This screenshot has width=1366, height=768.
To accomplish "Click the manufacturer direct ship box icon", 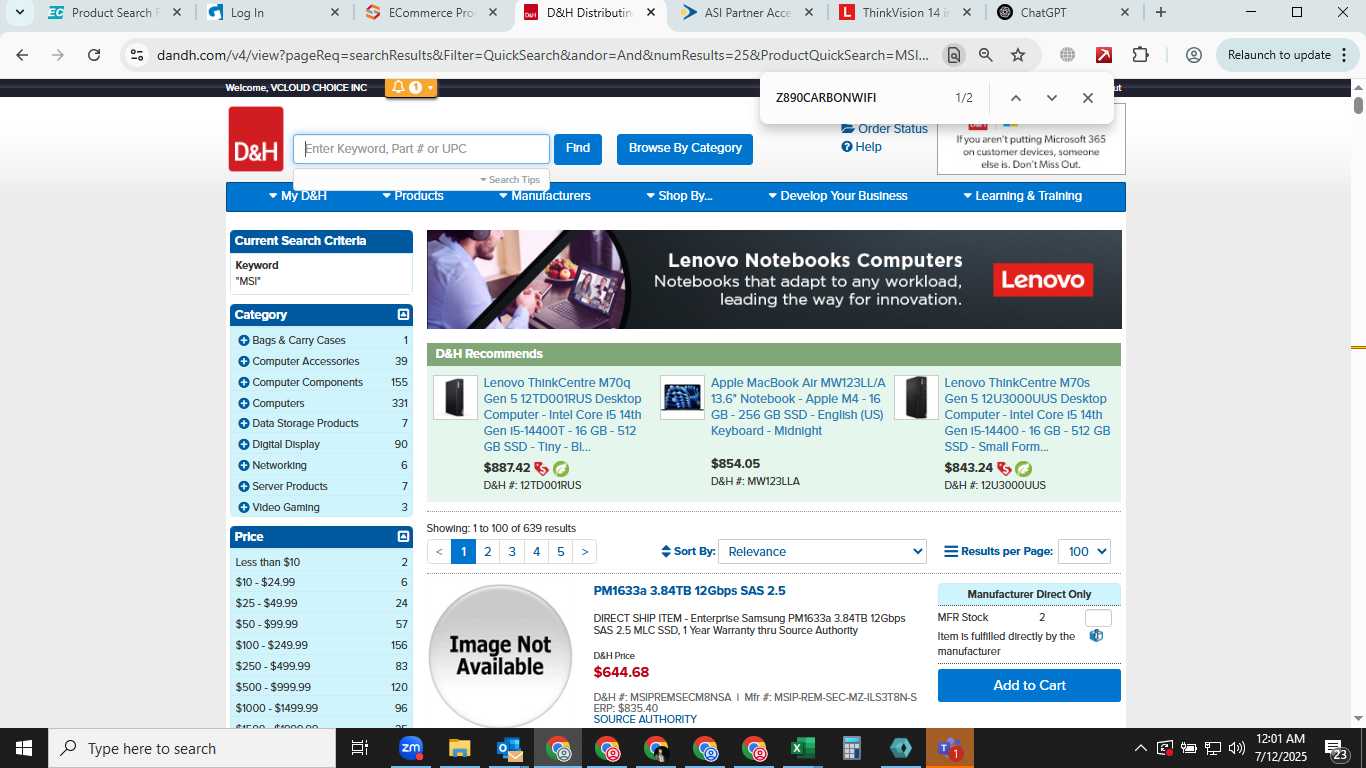I will 1096,636.
